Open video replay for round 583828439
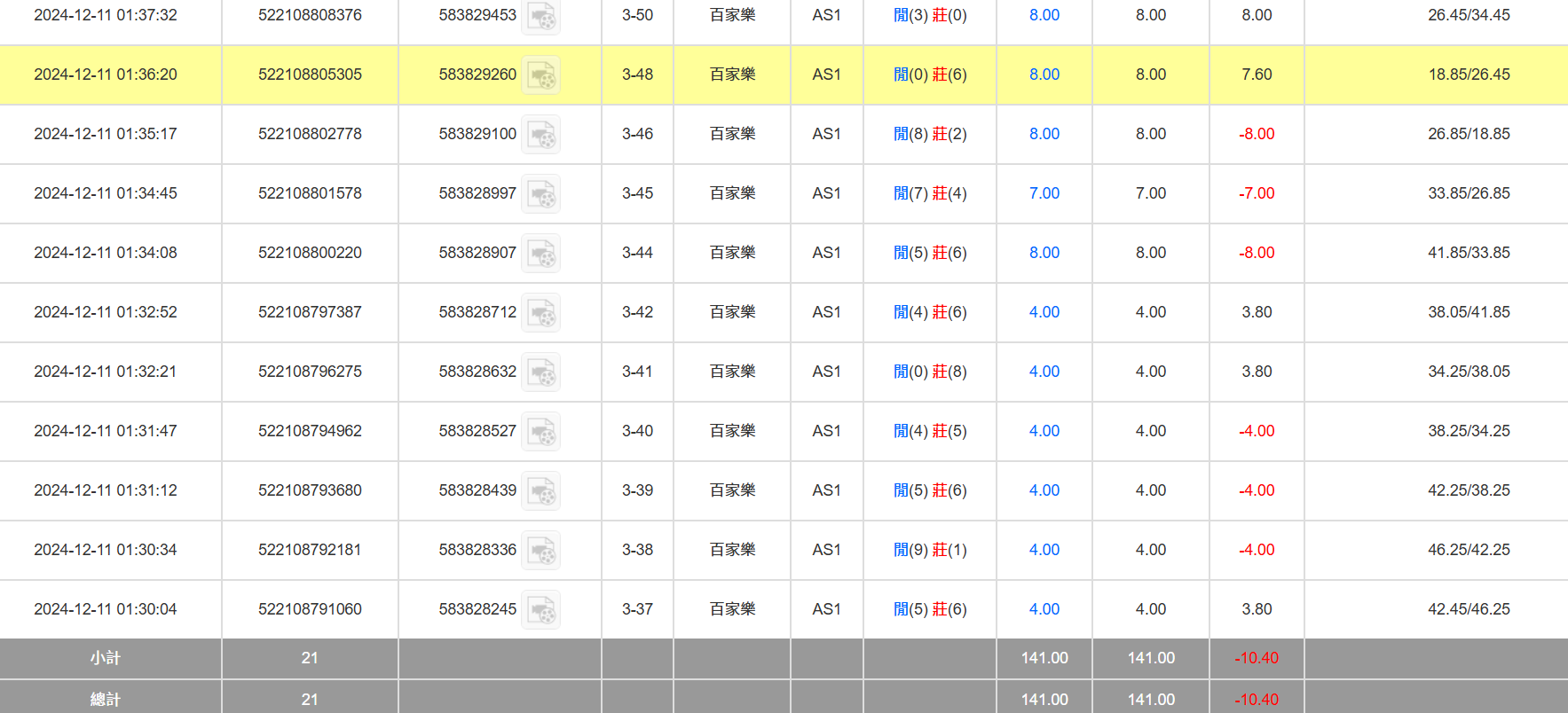This screenshot has width=1568, height=713. point(540,491)
